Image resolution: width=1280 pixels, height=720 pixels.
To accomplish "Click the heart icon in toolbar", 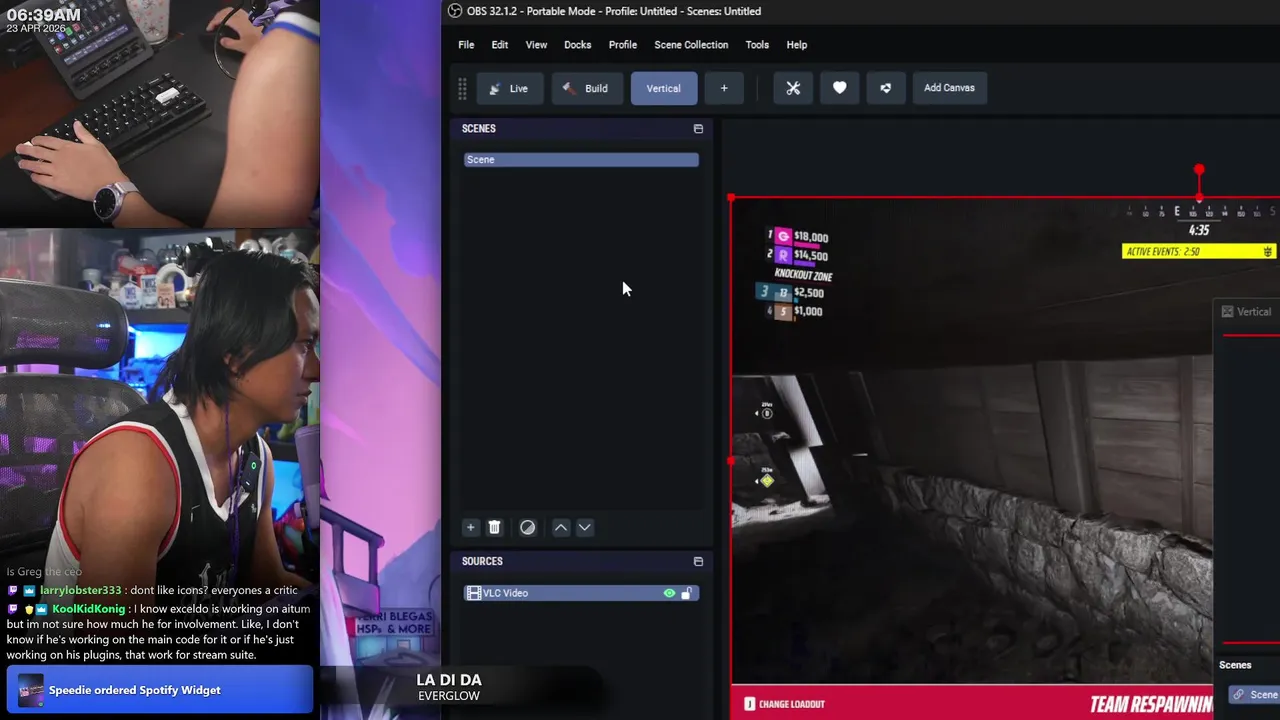I will (x=839, y=88).
